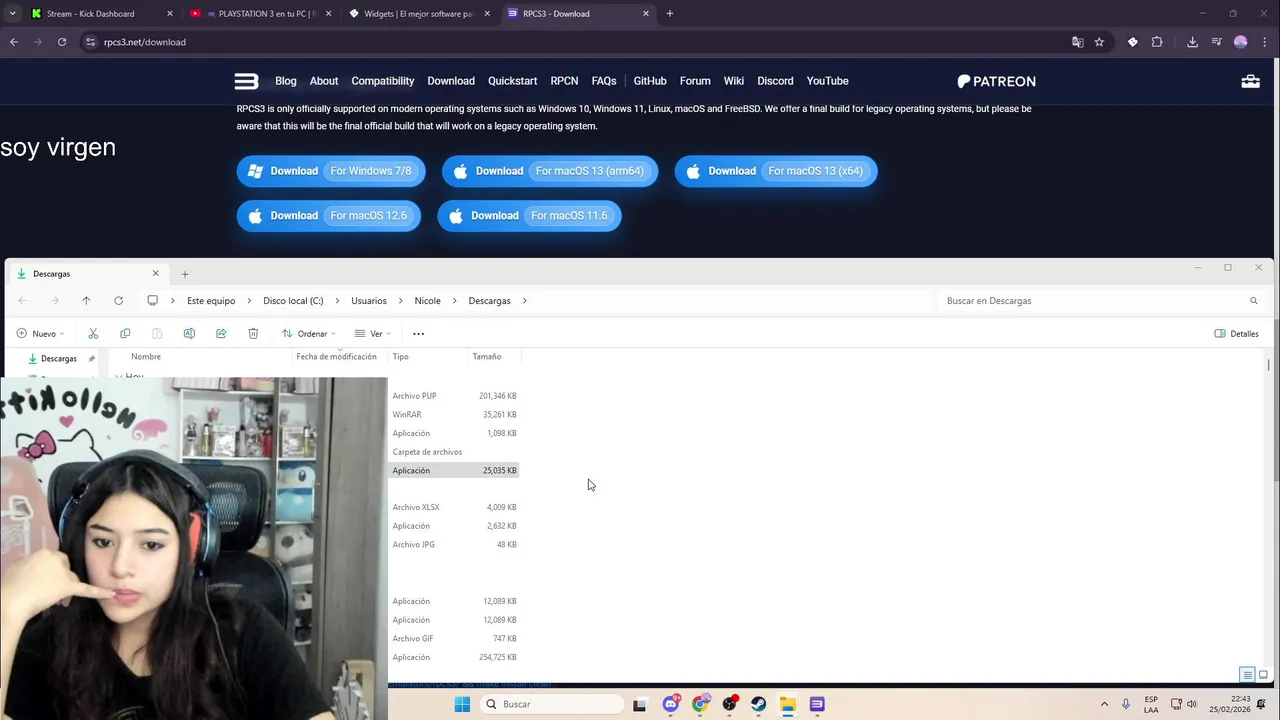The height and width of the screenshot is (720, 1280).
Task: Download RPCS3 for macOS 12.6
Action: tap(329, 215)
